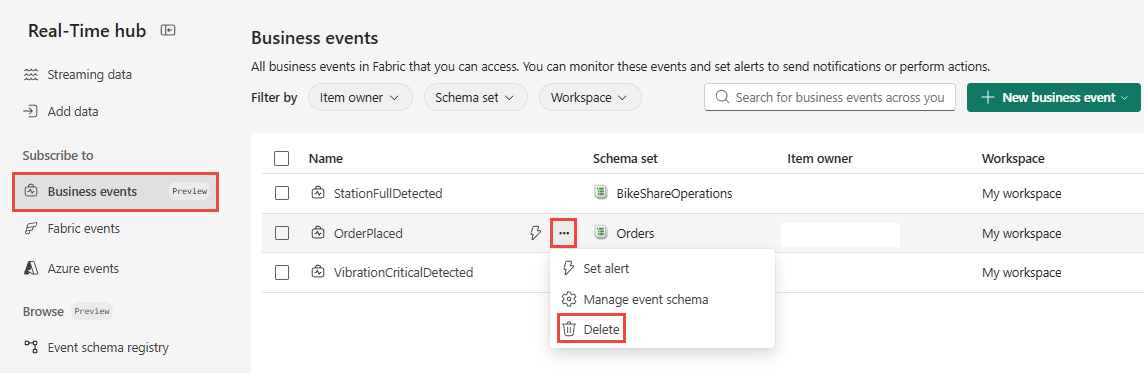Click the business events search field
Viewport: 1144px width, 373px height.
point(830,97)
